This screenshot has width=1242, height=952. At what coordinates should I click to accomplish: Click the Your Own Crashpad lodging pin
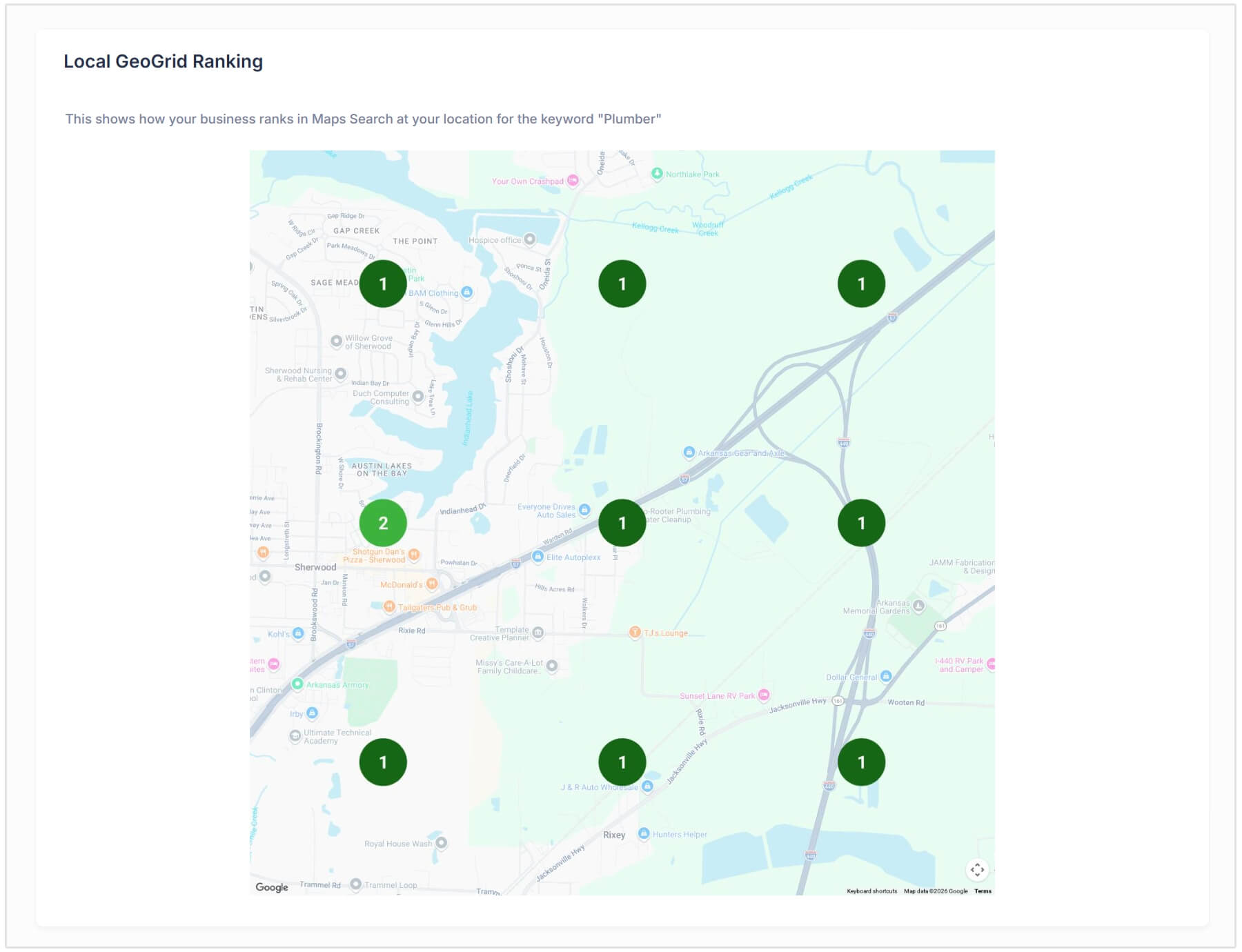tap(573, 181)
